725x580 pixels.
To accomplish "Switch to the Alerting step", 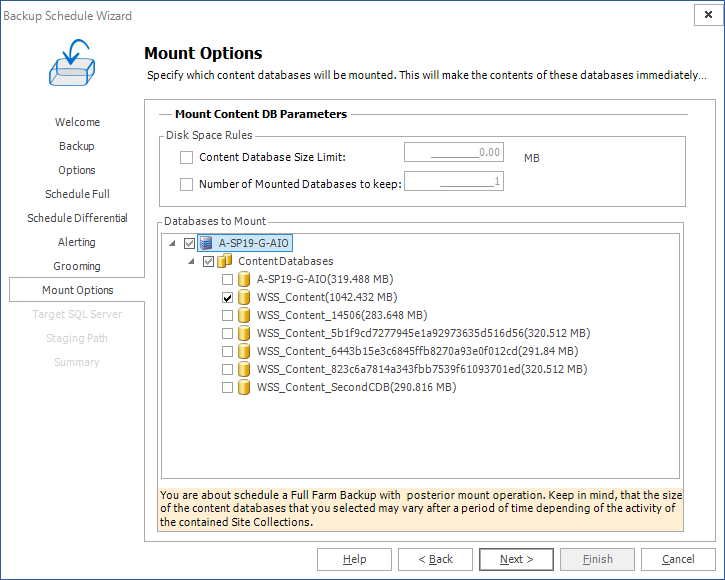I will [77, 242].
